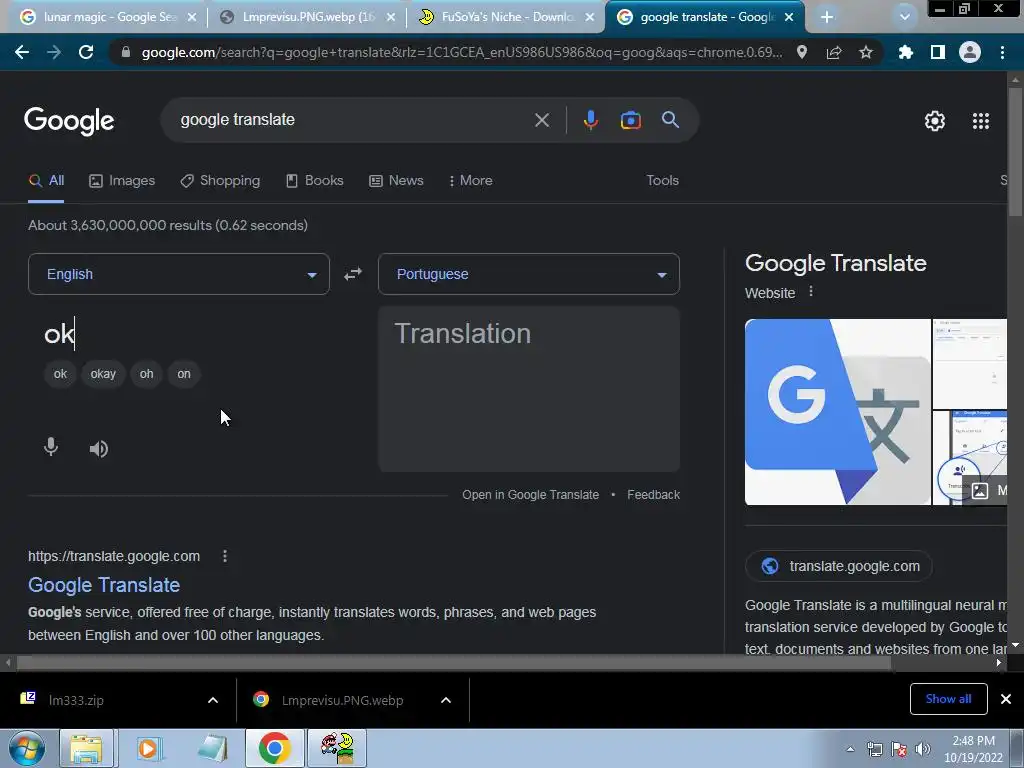Show hidden system tray icons

(x=850, y=749)
